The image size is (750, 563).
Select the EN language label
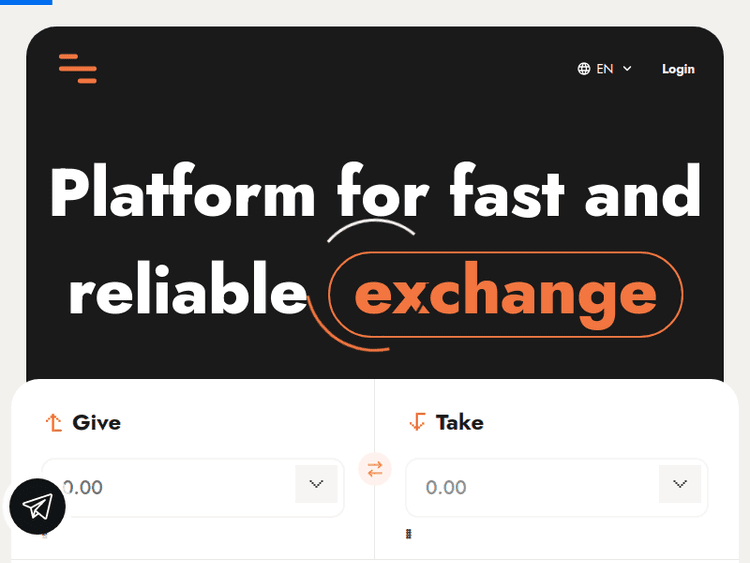(605, 69)
